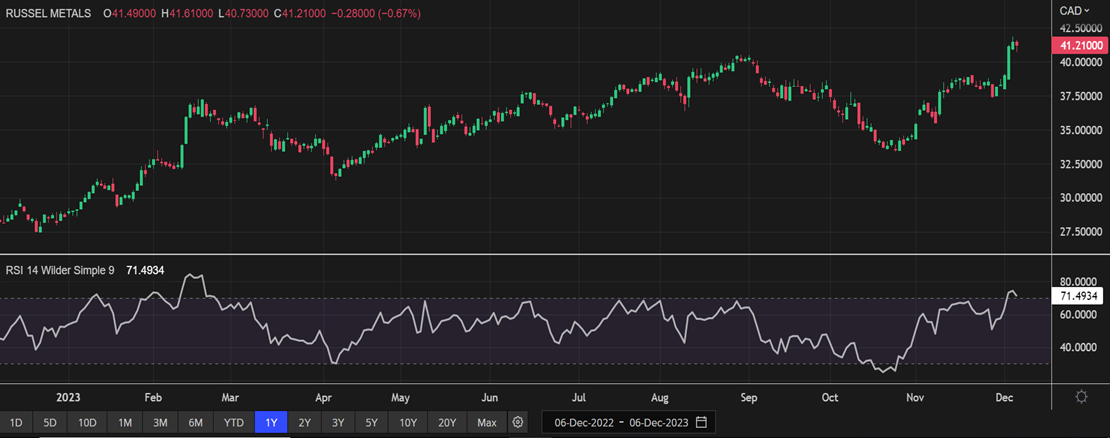Viewport: 1110px width, 438px height.
Task: Click the start date 06-Dec-2022 field
Action: 582,422
